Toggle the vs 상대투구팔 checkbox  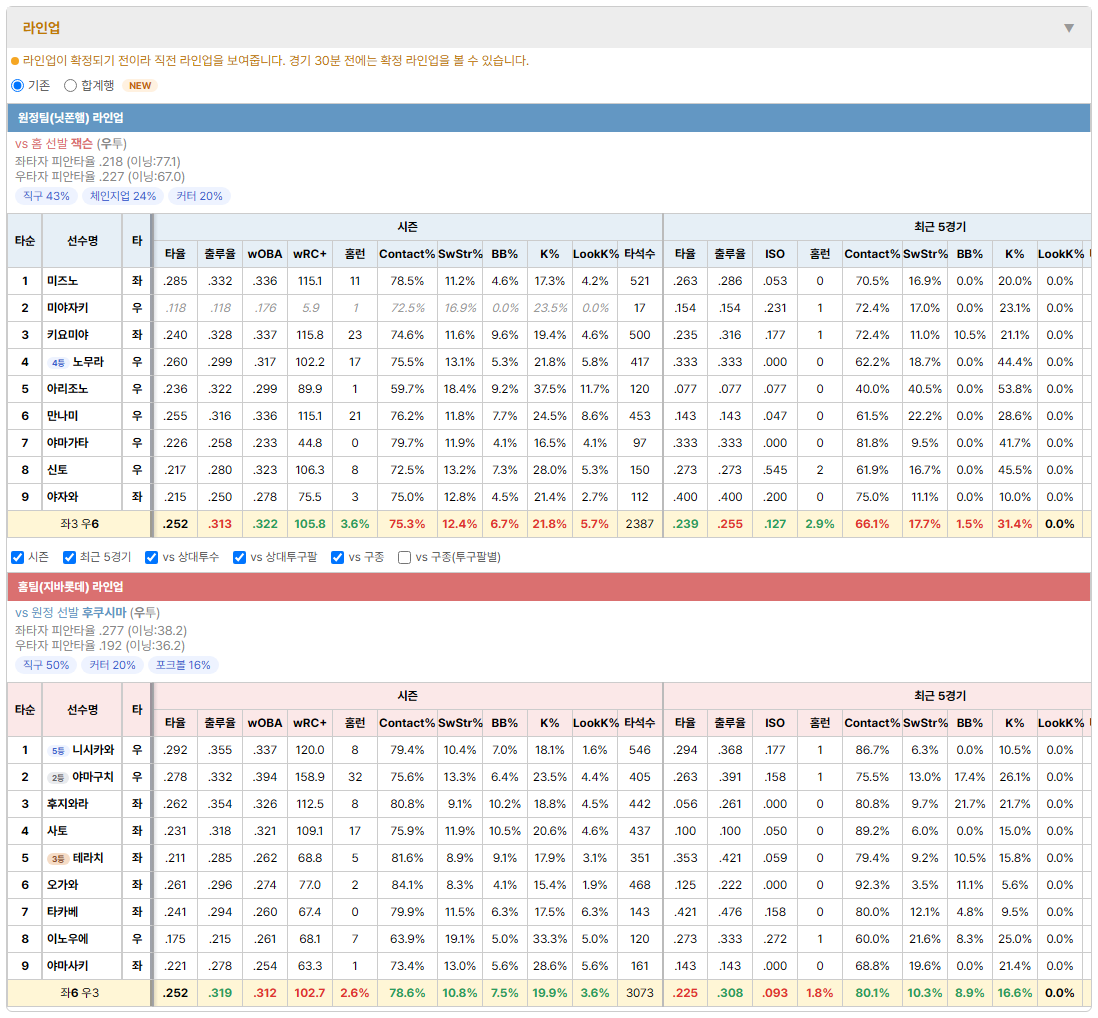pos(239,557)
